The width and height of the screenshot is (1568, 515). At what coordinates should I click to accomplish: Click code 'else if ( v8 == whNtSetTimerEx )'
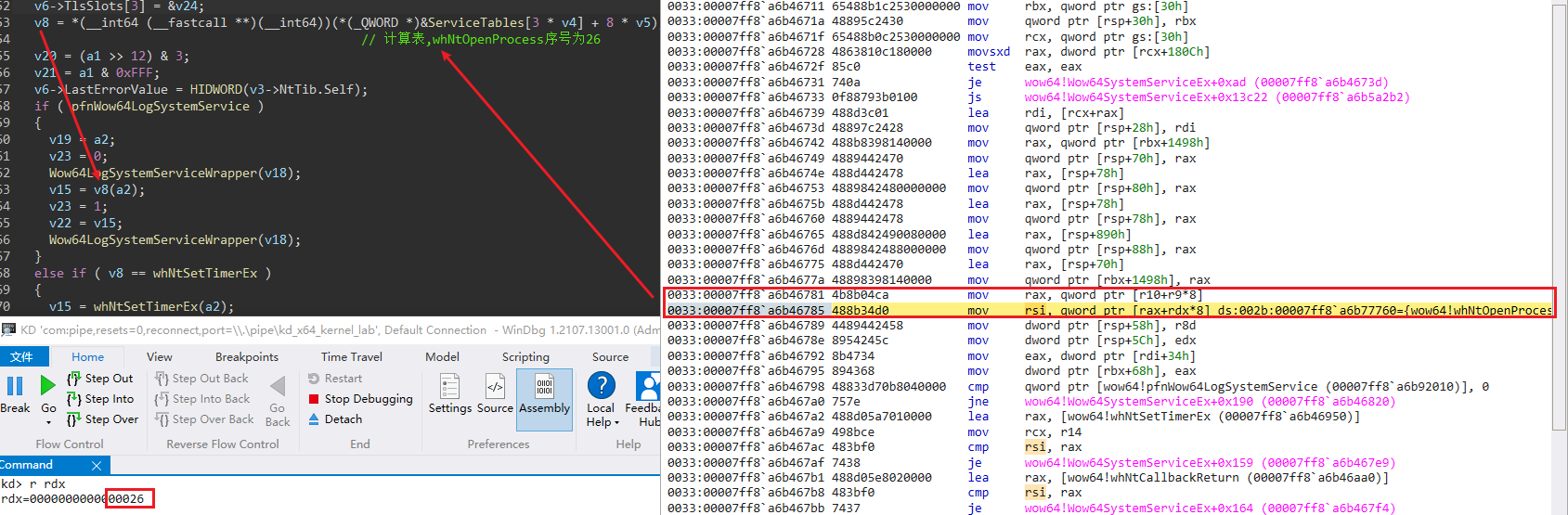(x=152, y=274)
